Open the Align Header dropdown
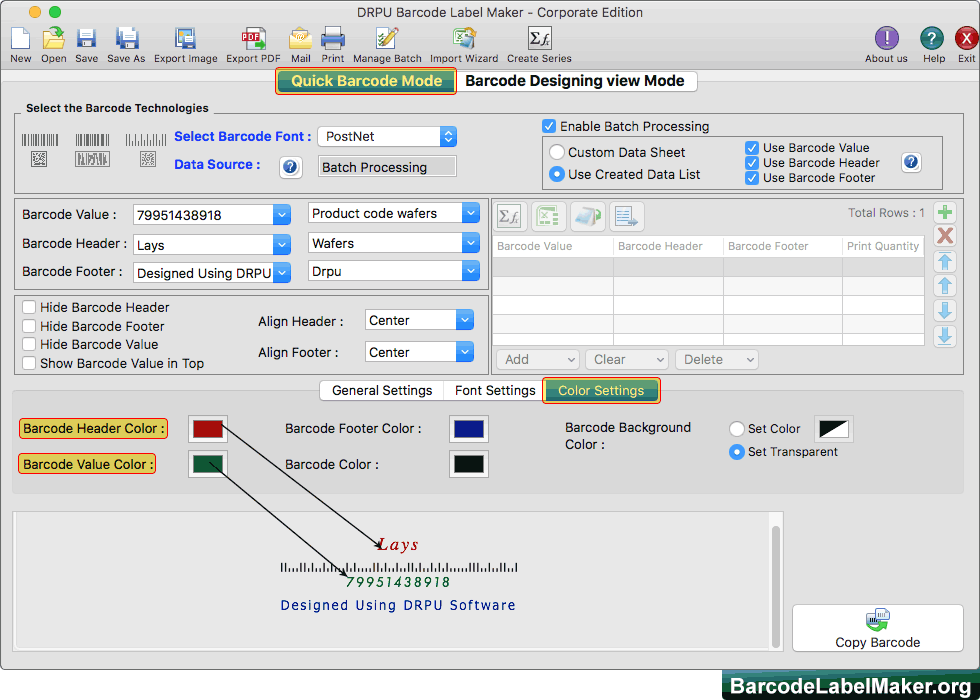 [464, 321]
